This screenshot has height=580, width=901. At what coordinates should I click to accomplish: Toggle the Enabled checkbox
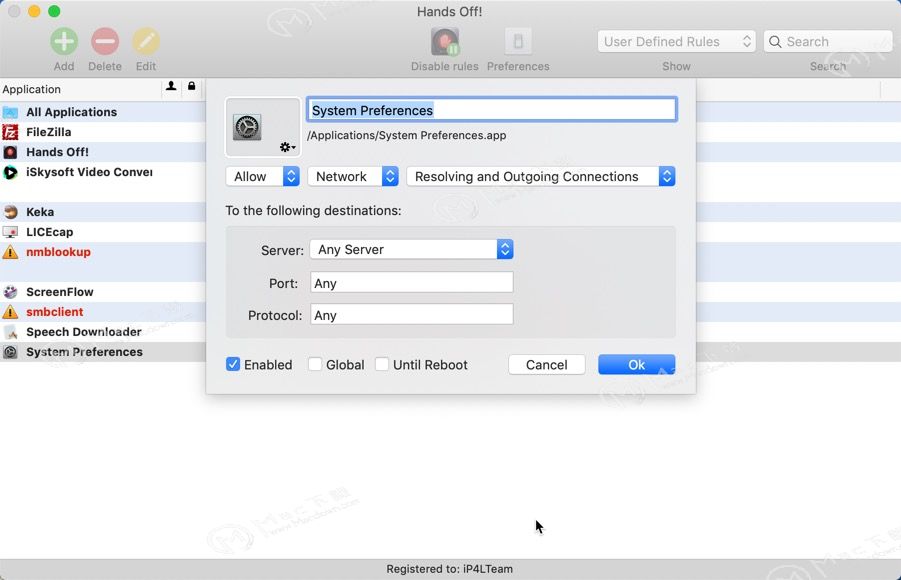pyautogui.click(x=233, y=364)
